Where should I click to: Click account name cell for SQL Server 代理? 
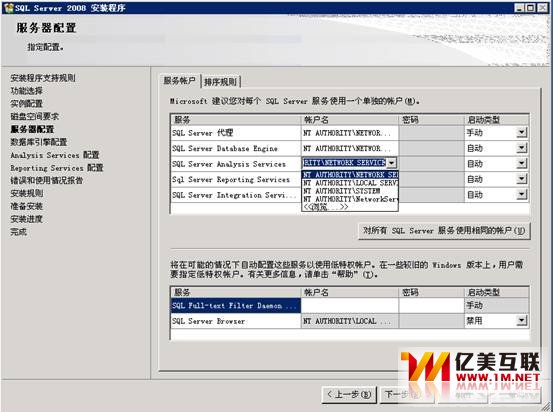350,133
